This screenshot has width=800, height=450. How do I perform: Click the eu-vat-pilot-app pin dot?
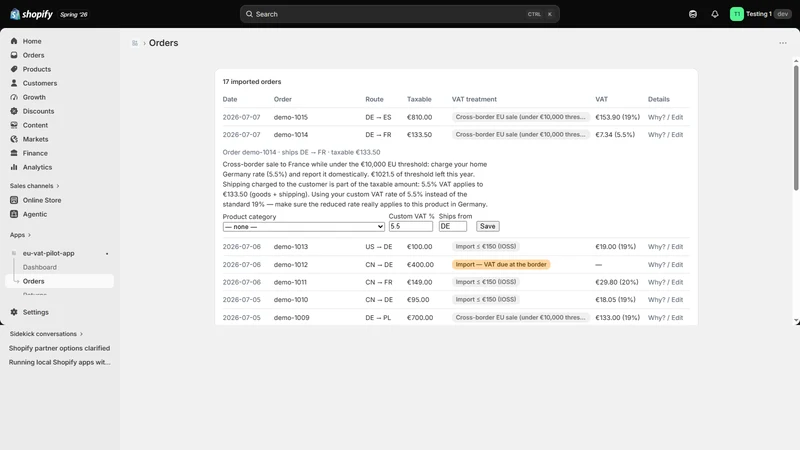pos(107,254)
